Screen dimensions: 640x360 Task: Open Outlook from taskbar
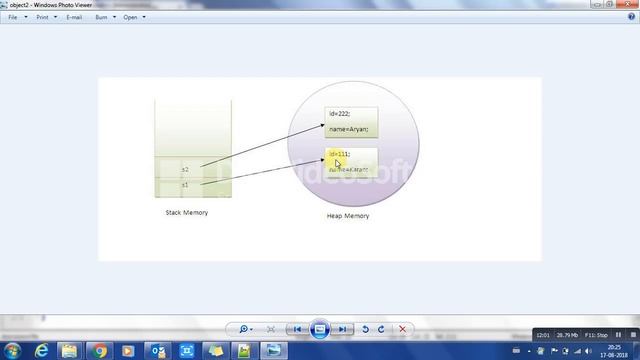click(158, 351)
